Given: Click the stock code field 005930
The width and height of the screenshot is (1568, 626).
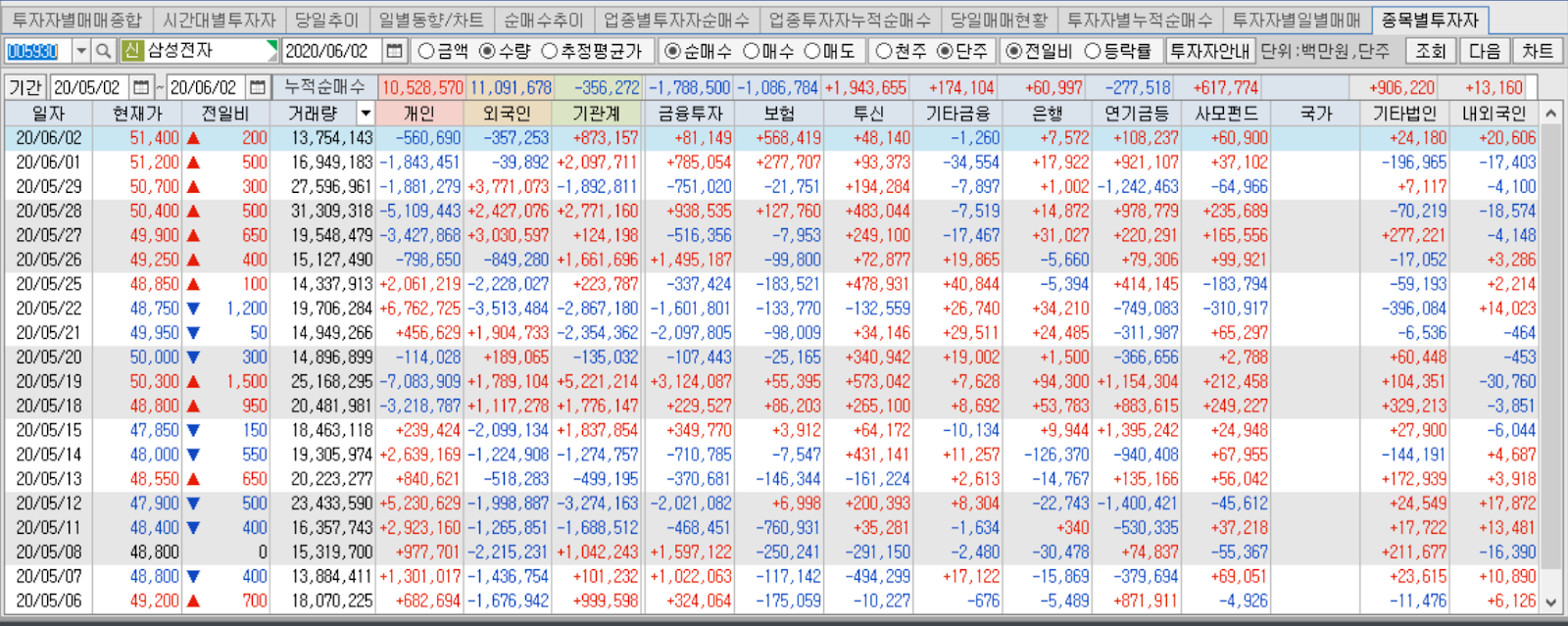Looking at the screenshot, I should point(37,51).
